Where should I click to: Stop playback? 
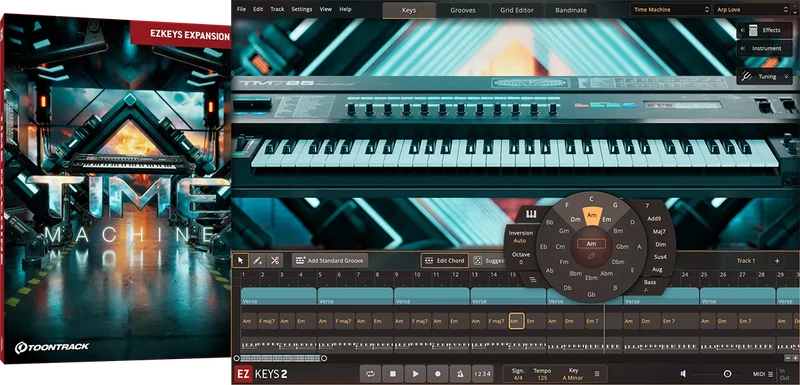pyautogui.click(x=393, y=374)
